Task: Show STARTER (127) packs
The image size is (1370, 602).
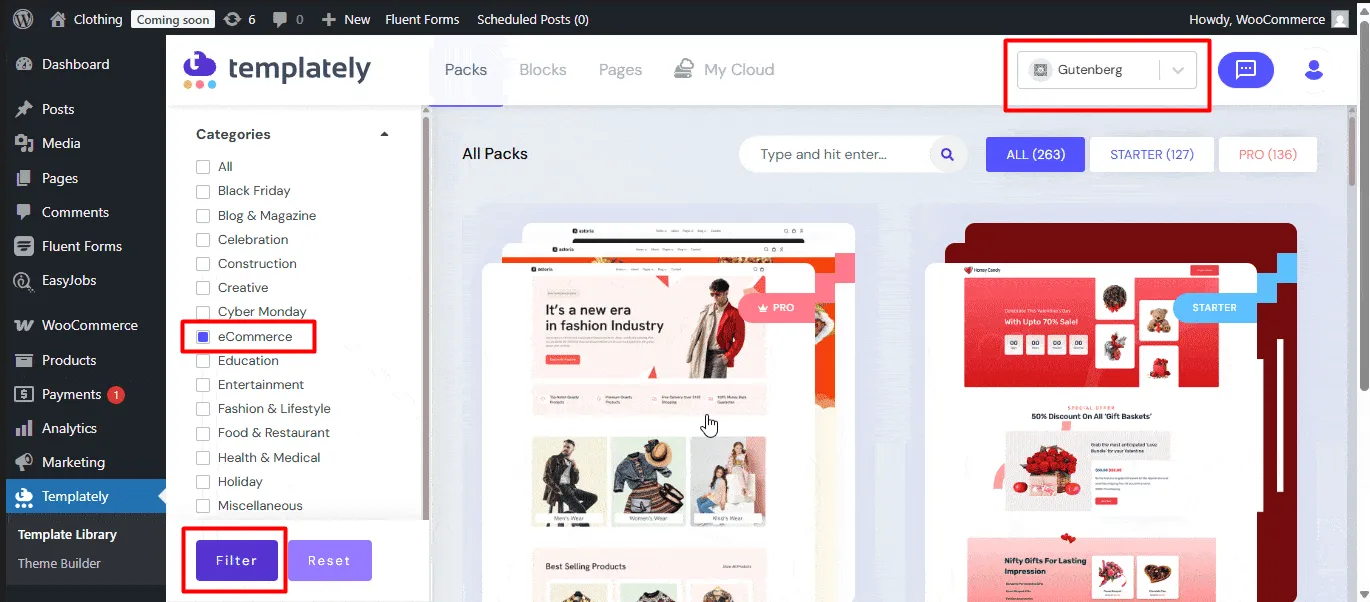Action: pyautogui.click(x=1152, y=155)
